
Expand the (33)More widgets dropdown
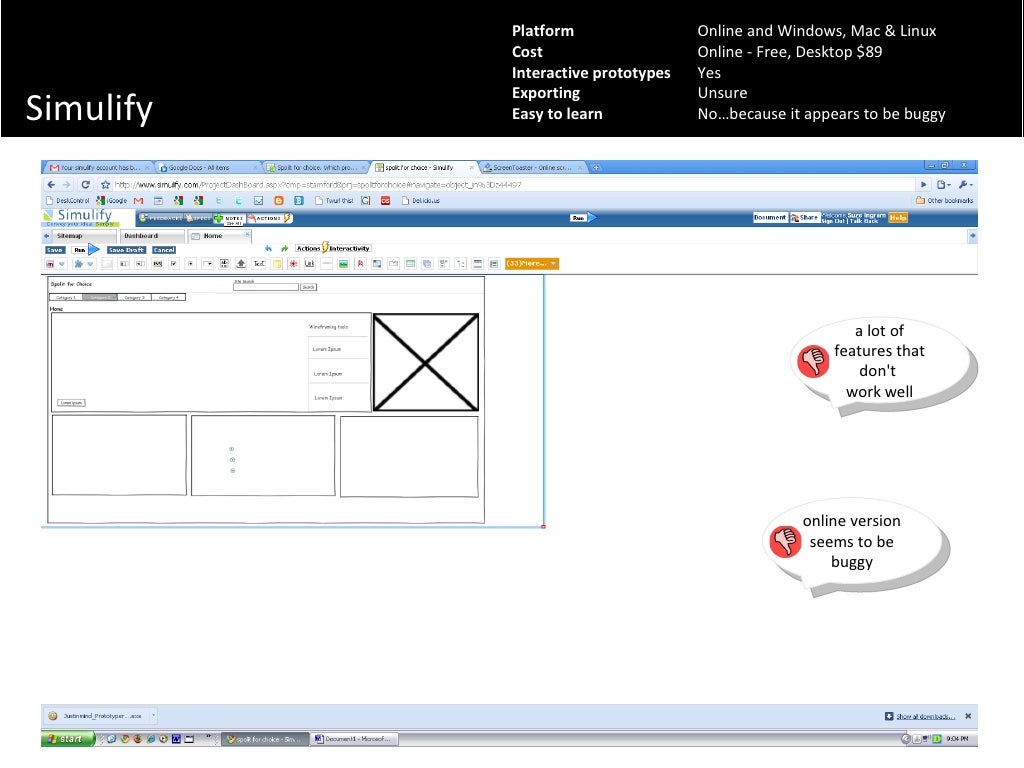(x=532, y=264)
